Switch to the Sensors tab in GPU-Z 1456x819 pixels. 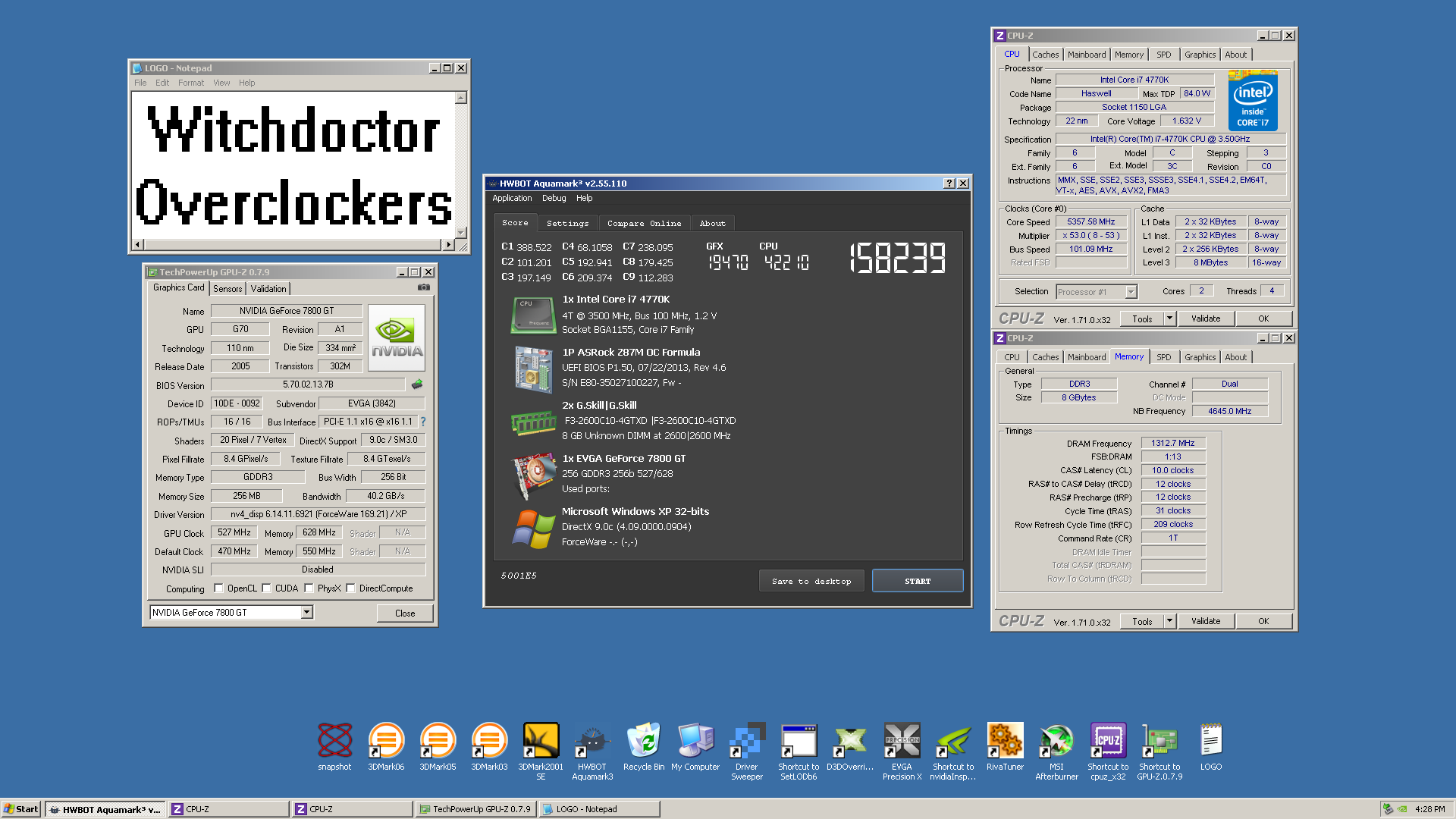[x=227, y=289]
